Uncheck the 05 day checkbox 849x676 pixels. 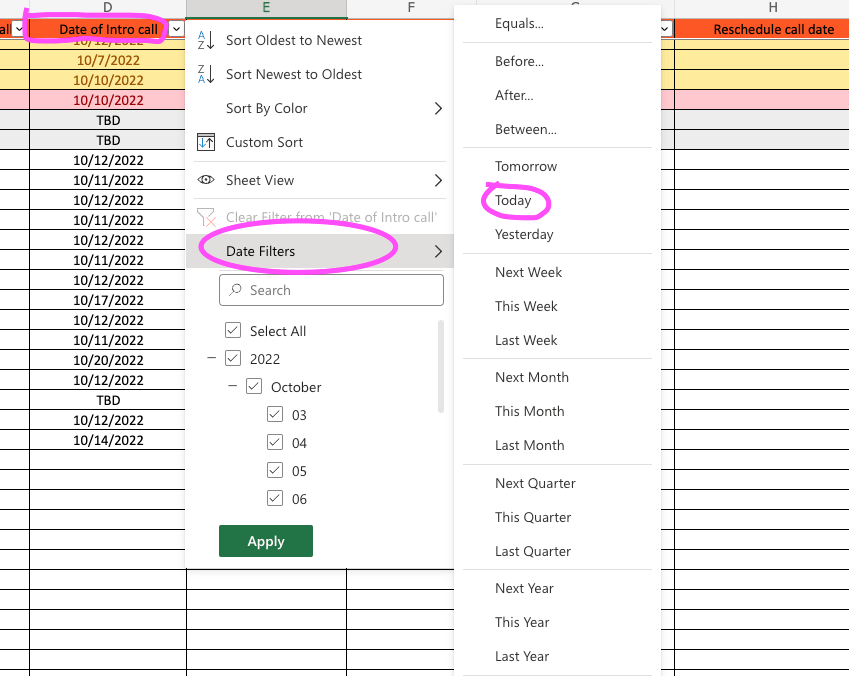[275, 471]
